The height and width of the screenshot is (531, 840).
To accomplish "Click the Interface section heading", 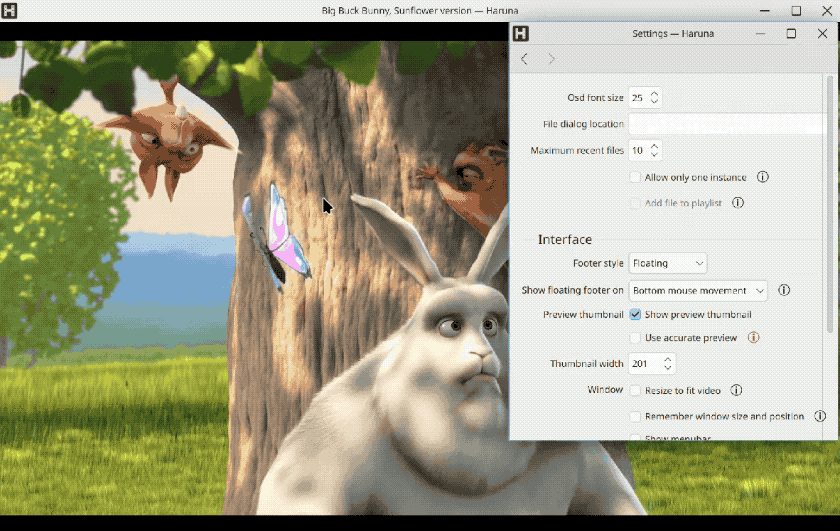I will (565, 240).
